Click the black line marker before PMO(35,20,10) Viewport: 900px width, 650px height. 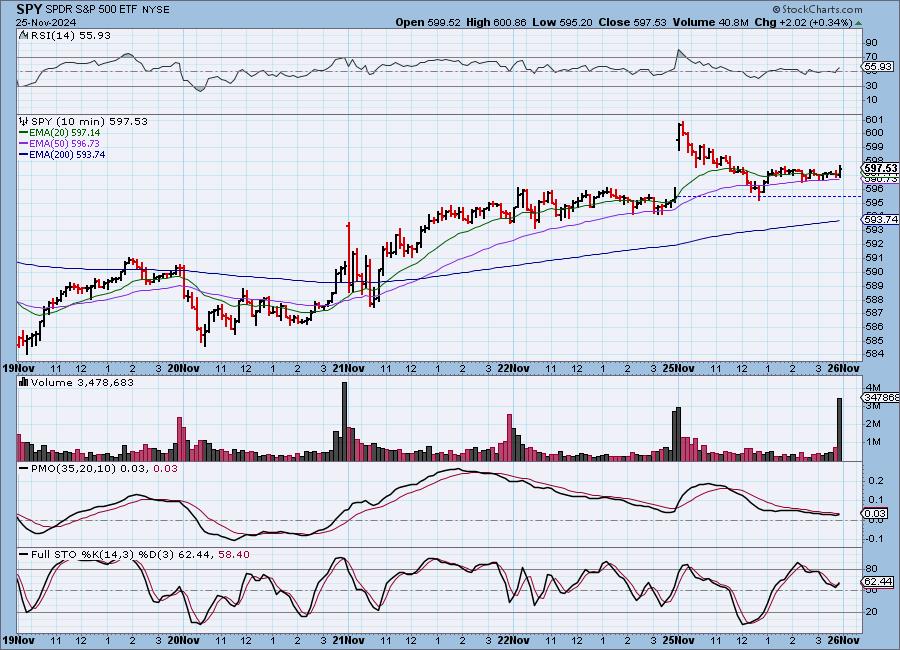(x=24, y=469)
